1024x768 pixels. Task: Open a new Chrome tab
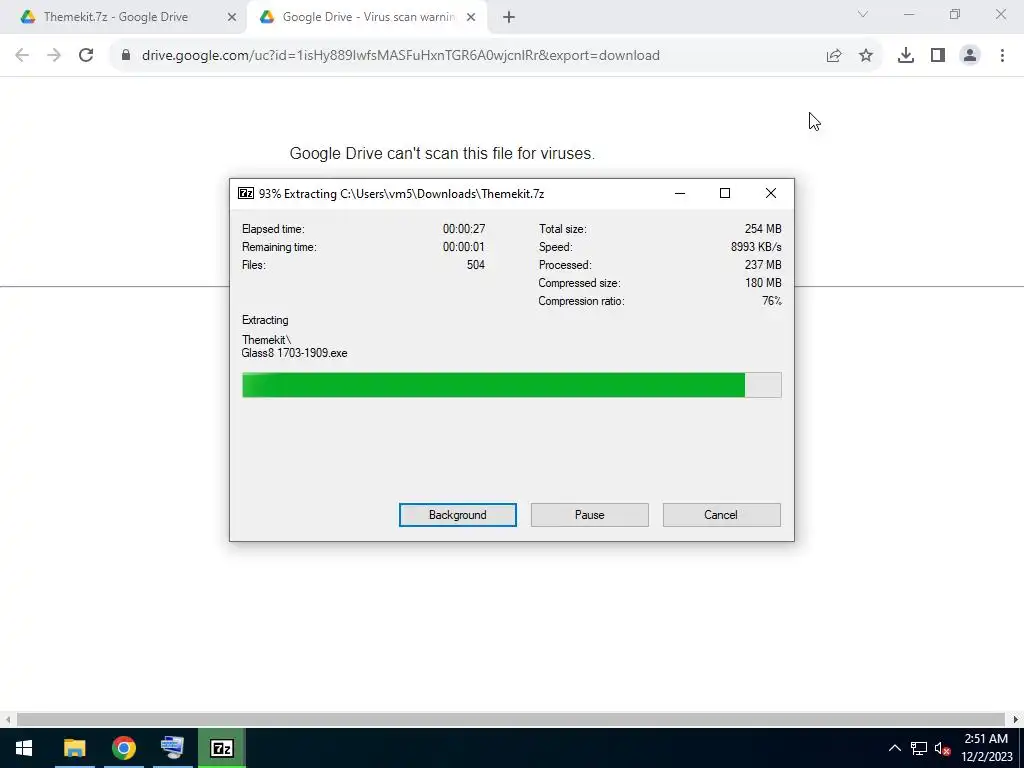pyautogui.click(x=509, y=18)
